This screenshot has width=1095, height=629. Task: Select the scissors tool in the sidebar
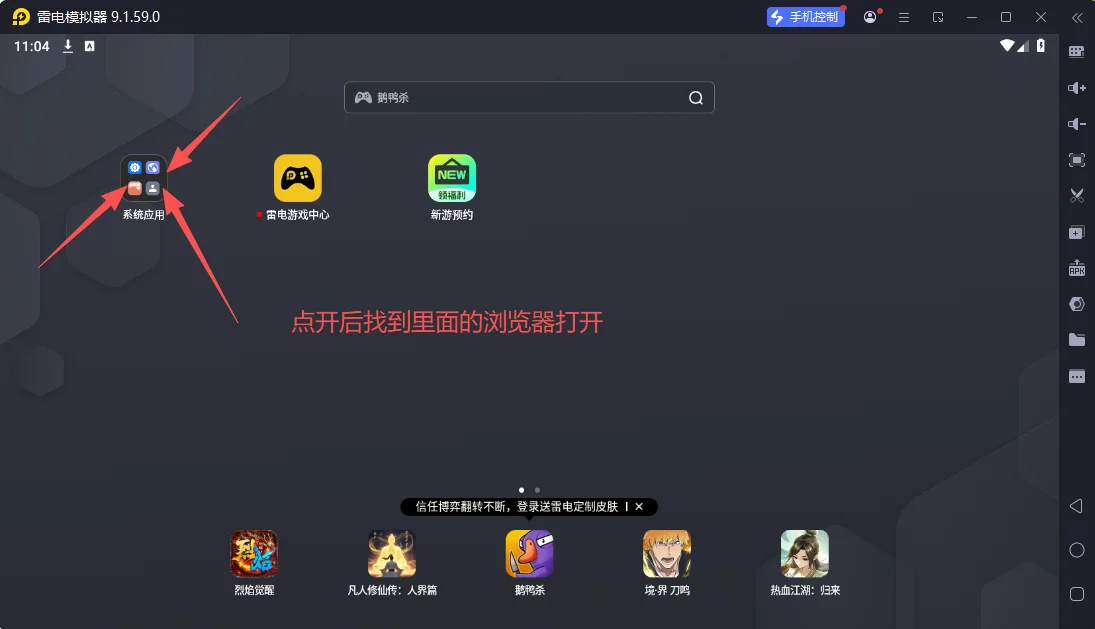[x=1076, y=196]
